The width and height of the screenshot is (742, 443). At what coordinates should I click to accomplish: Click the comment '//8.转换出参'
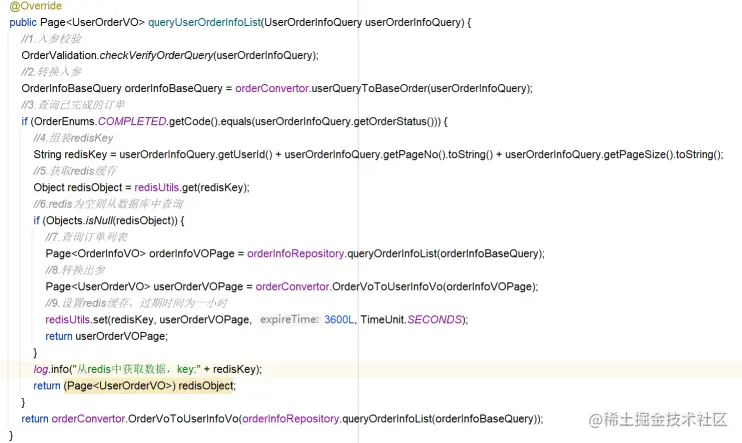point(75,270)
